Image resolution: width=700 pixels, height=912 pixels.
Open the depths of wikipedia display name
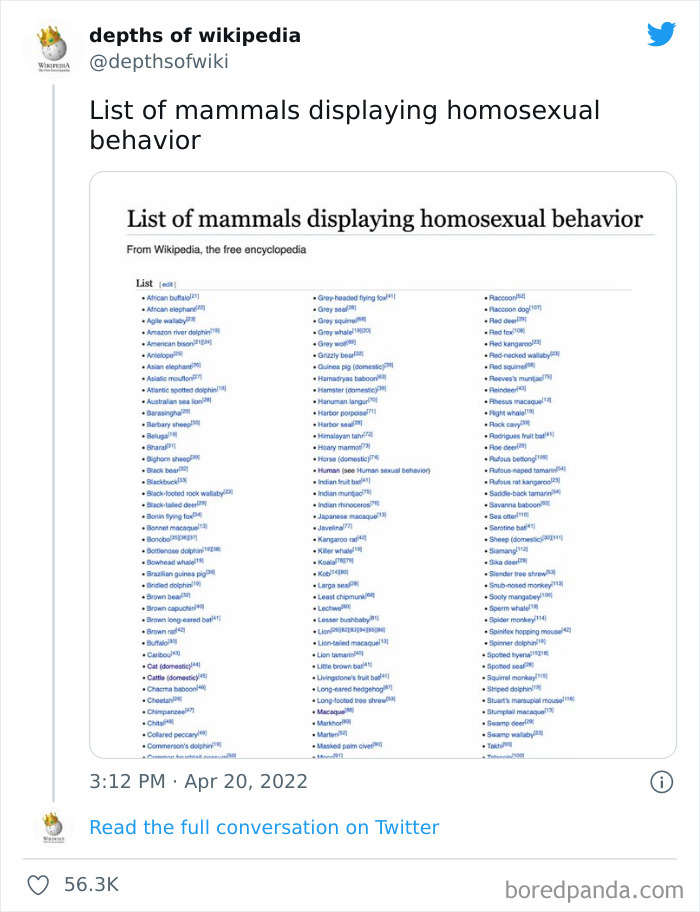point(194,35)
